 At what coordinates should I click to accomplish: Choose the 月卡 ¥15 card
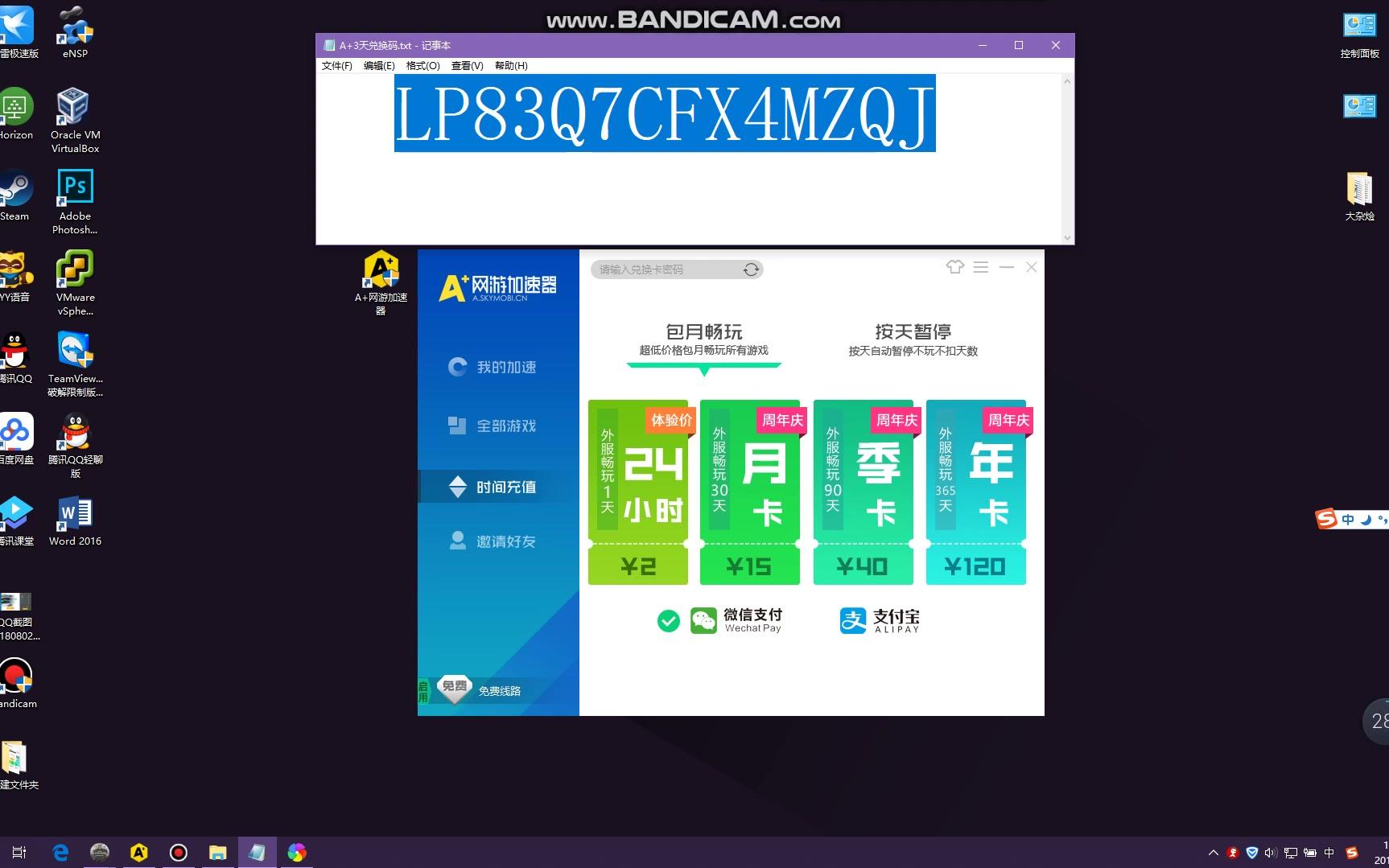pyautogui.click(x=750, y=492)
